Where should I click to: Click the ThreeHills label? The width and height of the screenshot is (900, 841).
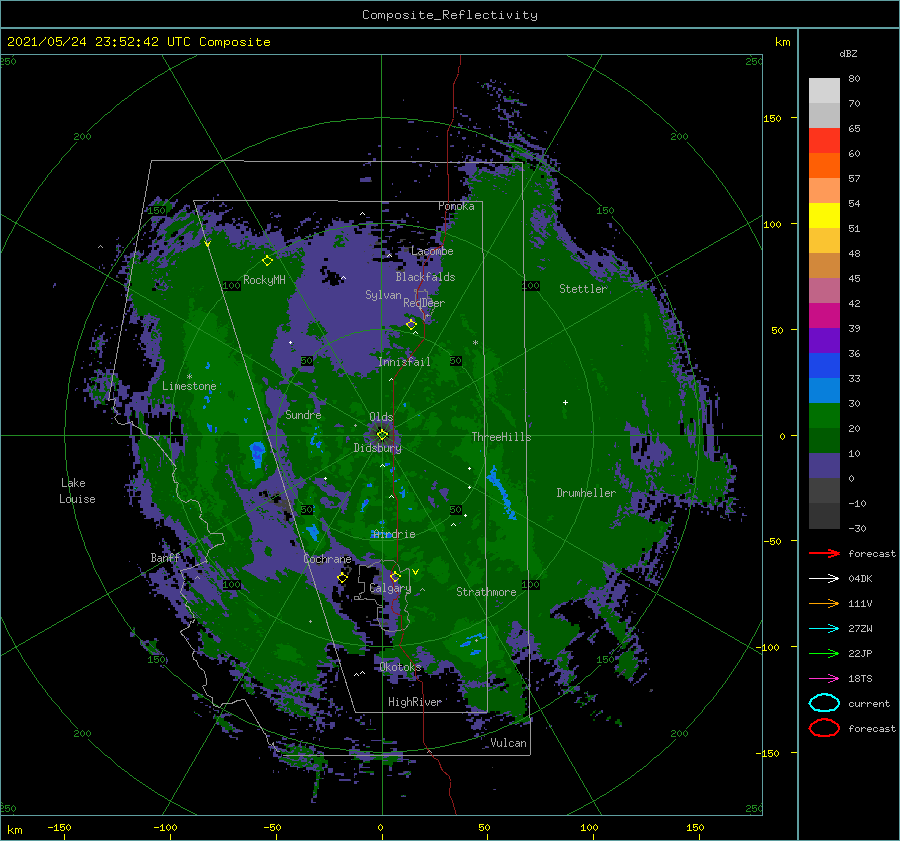501,437
